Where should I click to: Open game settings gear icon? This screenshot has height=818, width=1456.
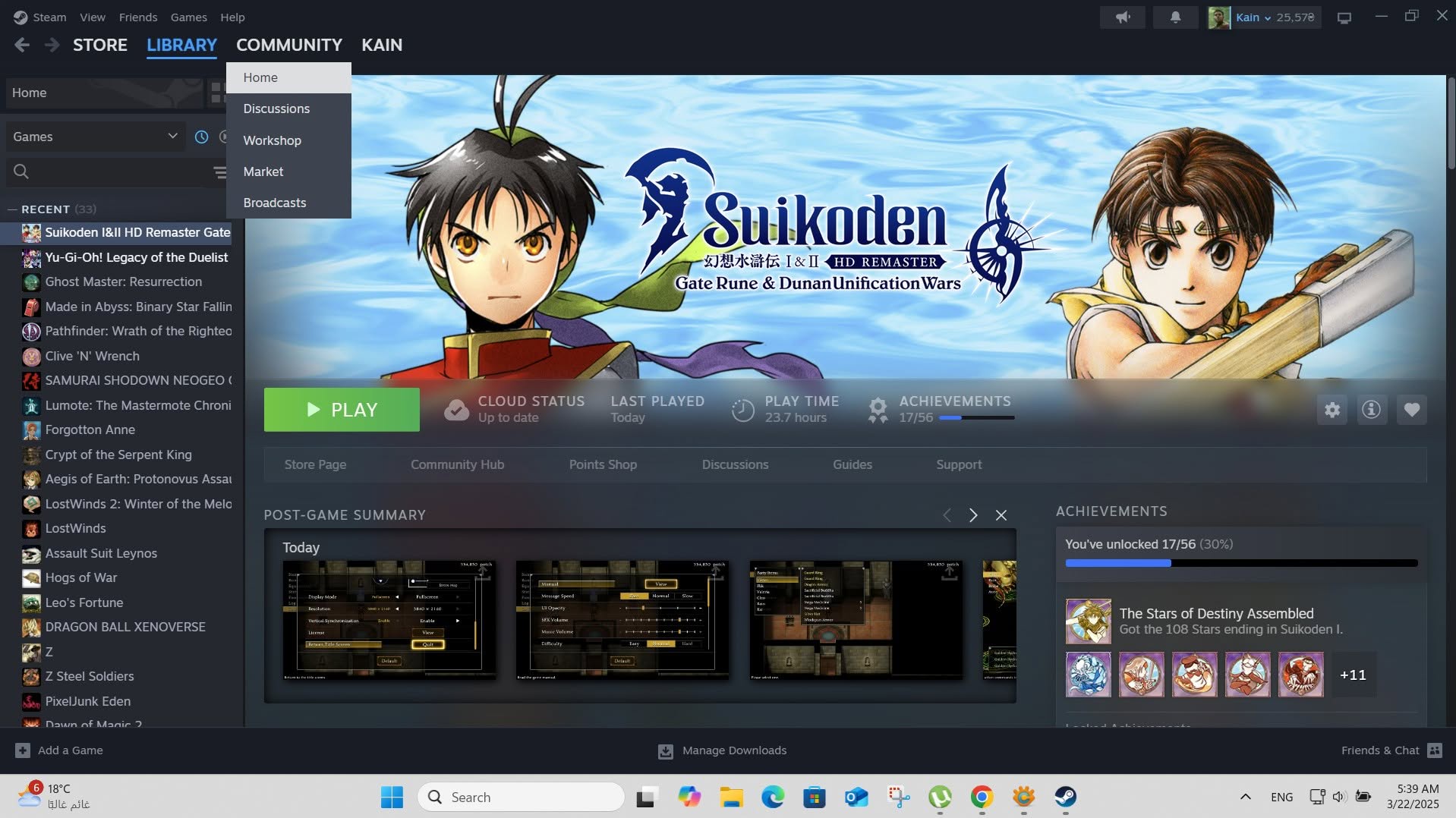(1332, 410)
